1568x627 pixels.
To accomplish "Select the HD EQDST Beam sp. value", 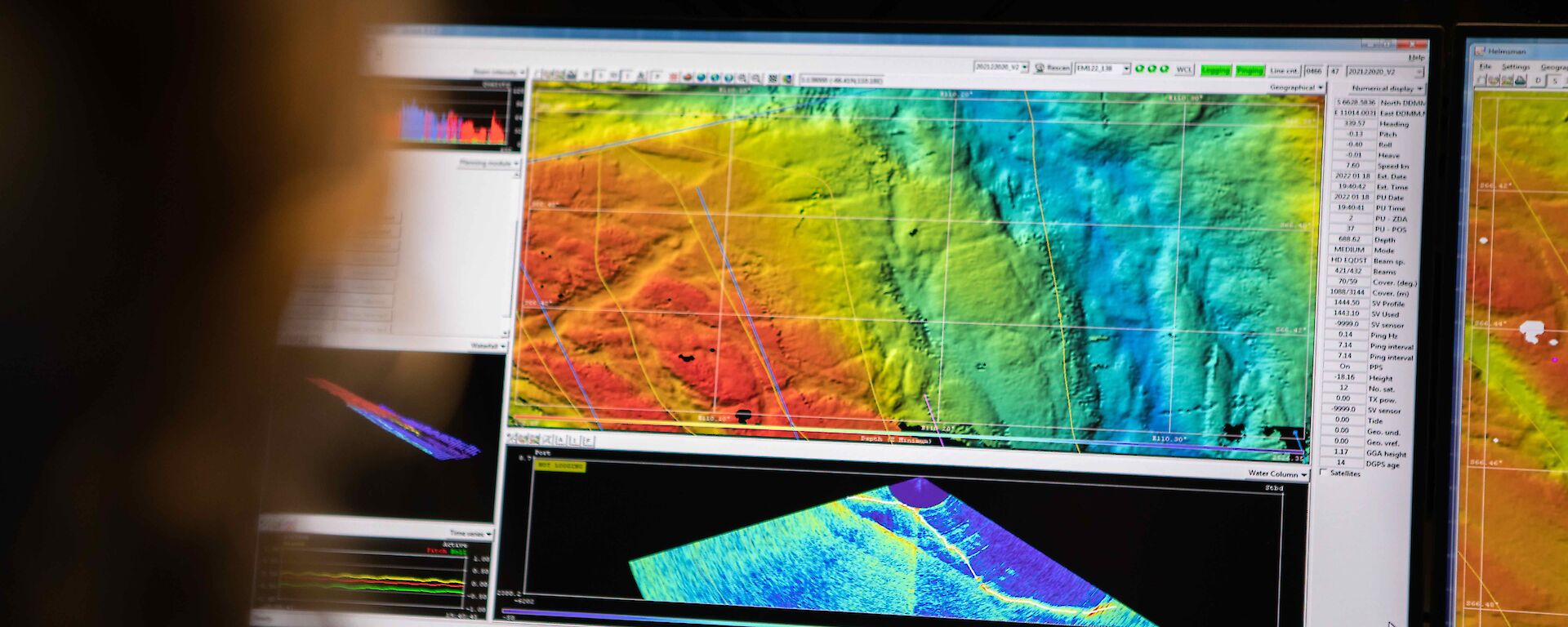I will pyautogui.click(x=1349, y=260).
